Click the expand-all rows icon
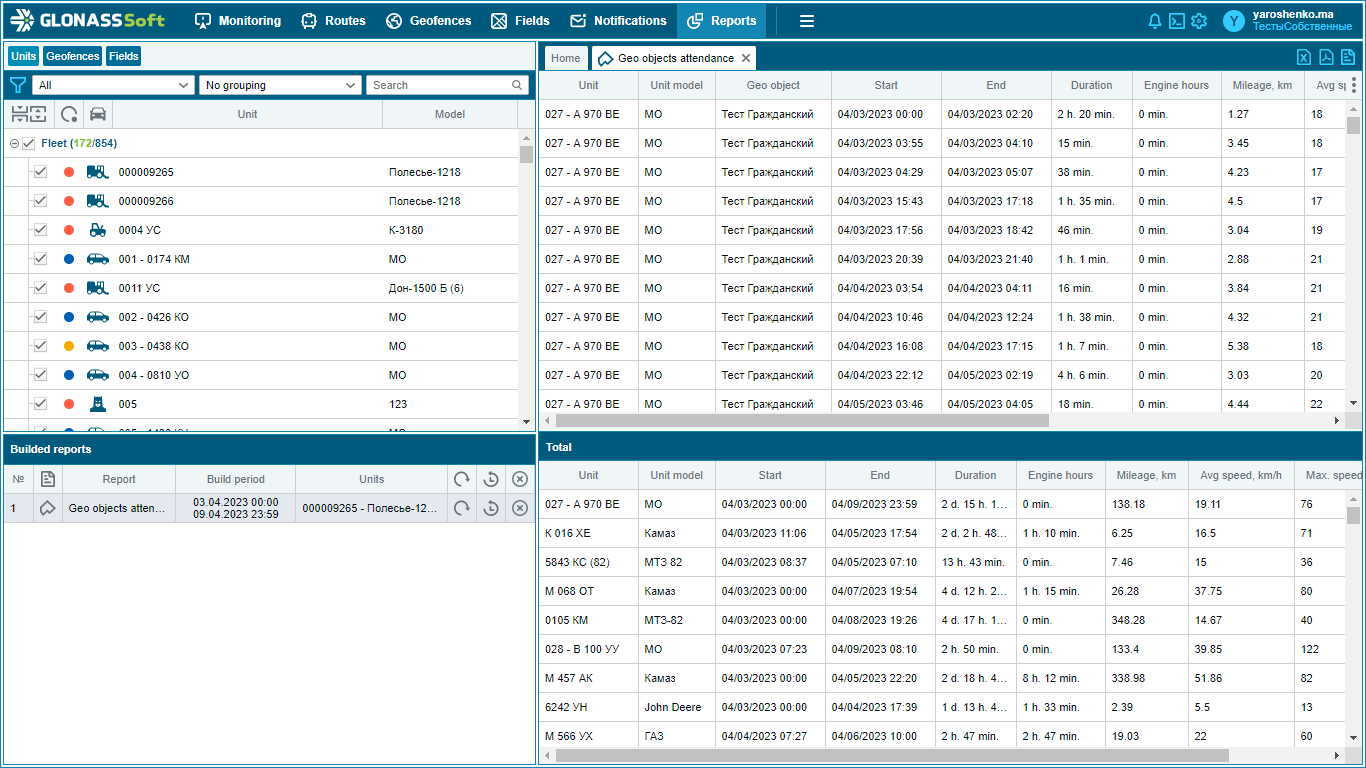Image resolution: width=1366 pixels, height=768 pixels. pyautogui.click(x=38, y=114)
